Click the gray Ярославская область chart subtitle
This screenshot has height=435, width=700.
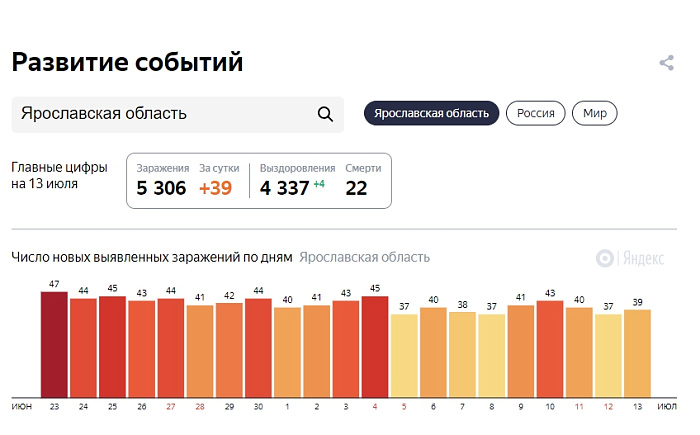(x=364, y=258)
